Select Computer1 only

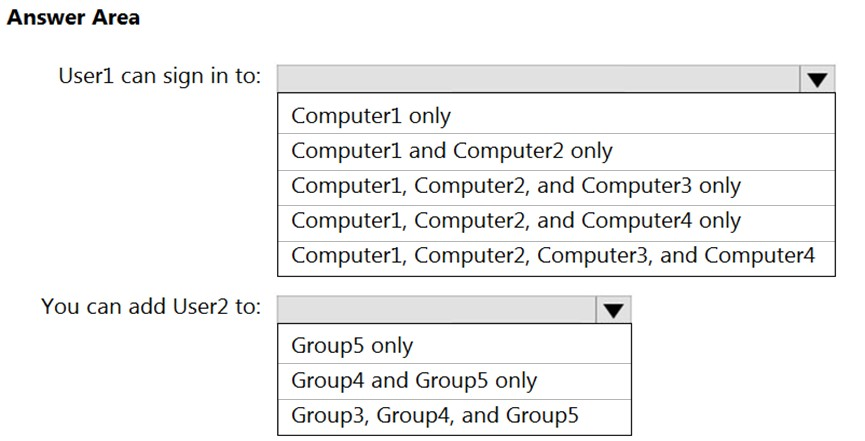tap(556, 115)
